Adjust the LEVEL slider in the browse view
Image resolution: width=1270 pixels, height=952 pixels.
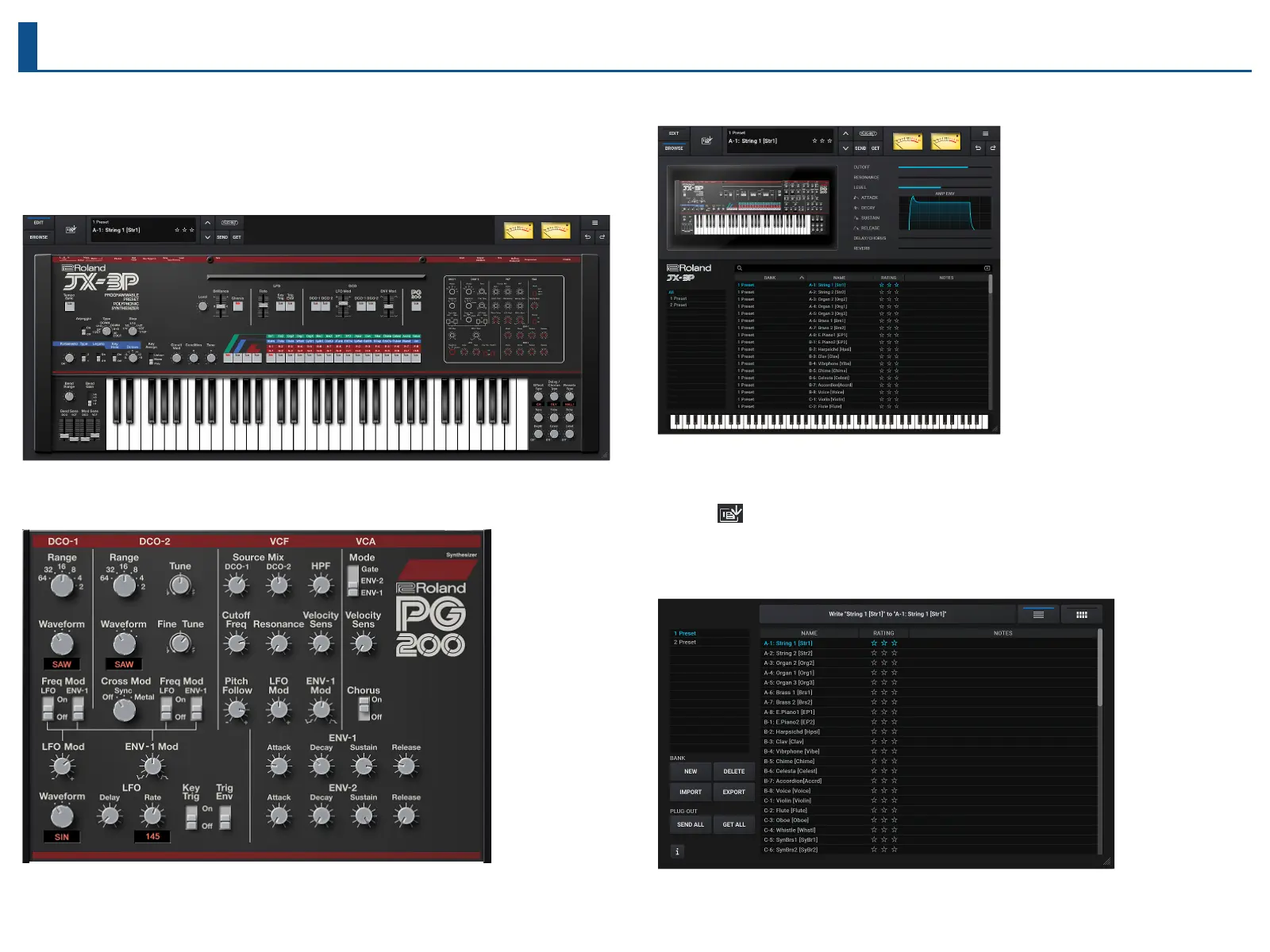pyautogui.click(x=945, y=187)
